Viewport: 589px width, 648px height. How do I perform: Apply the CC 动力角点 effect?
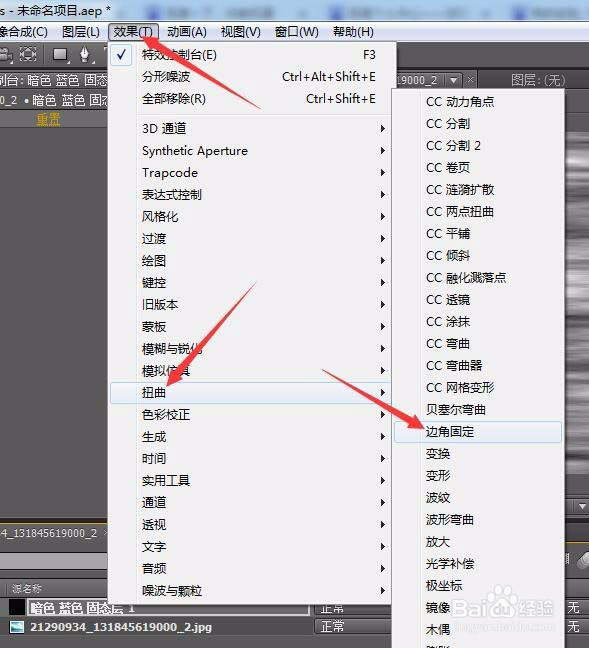478,101
